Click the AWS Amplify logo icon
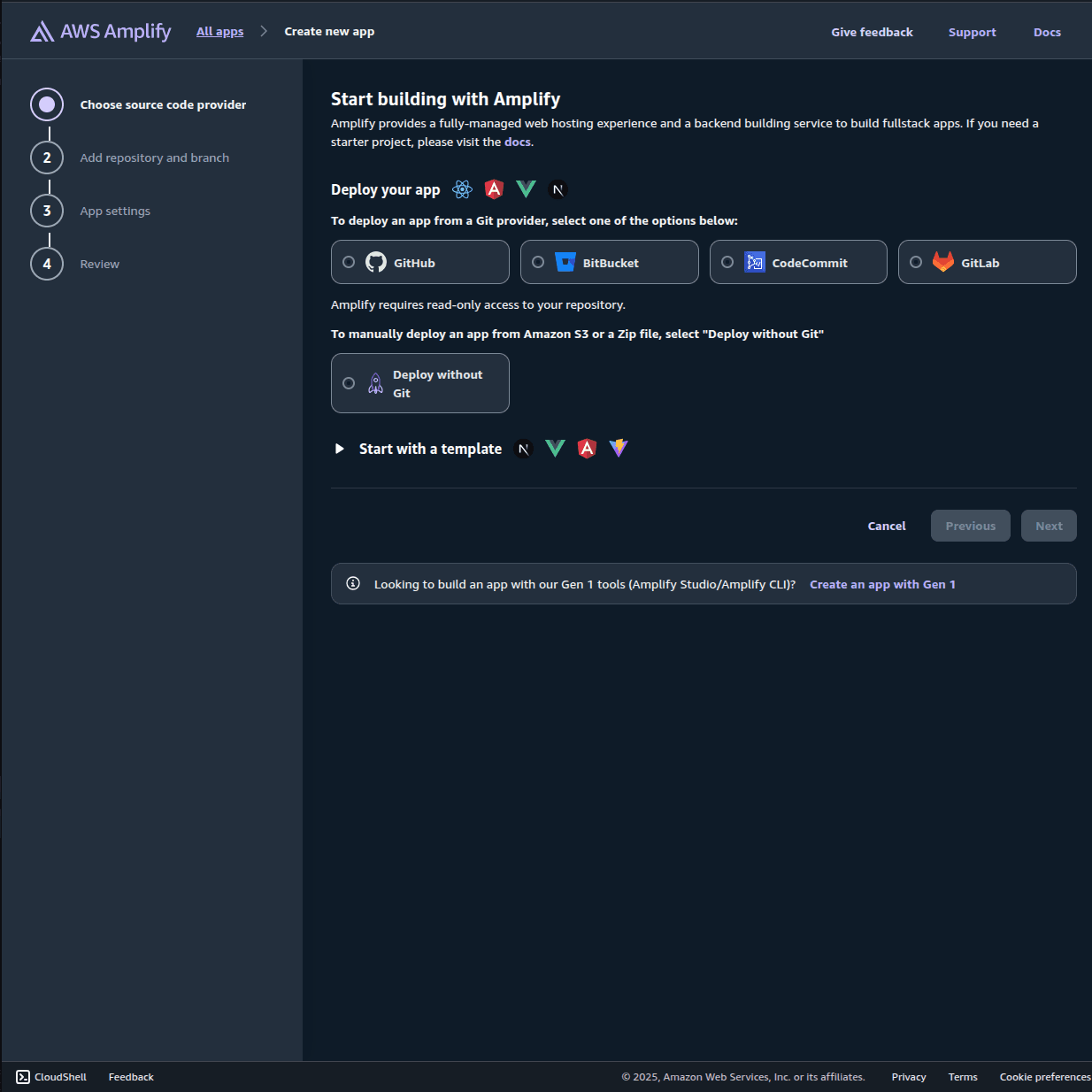The image size is (1092, 1092). [42, 32]
